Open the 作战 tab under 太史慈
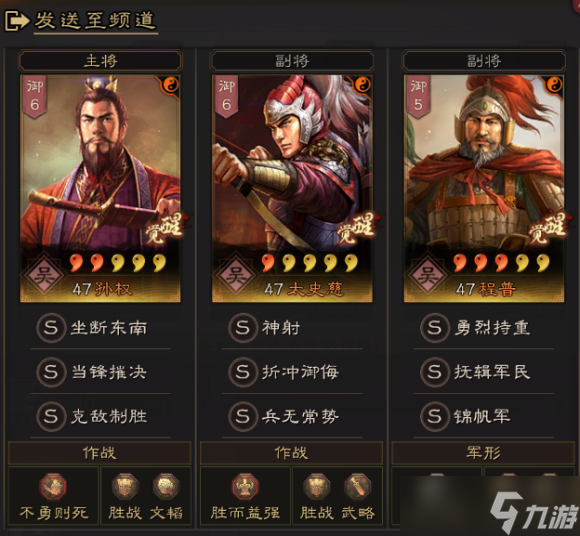Image resolution: width=580 pixels, height=536 pixels. [291, 453]
